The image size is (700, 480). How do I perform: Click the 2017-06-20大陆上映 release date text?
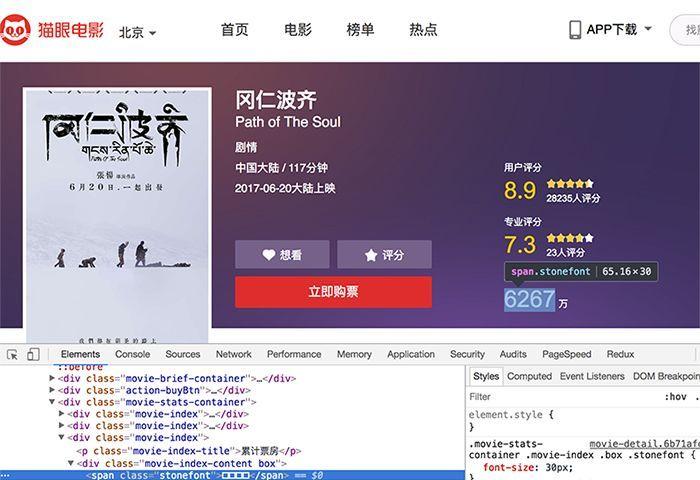[x=285, y=188]
